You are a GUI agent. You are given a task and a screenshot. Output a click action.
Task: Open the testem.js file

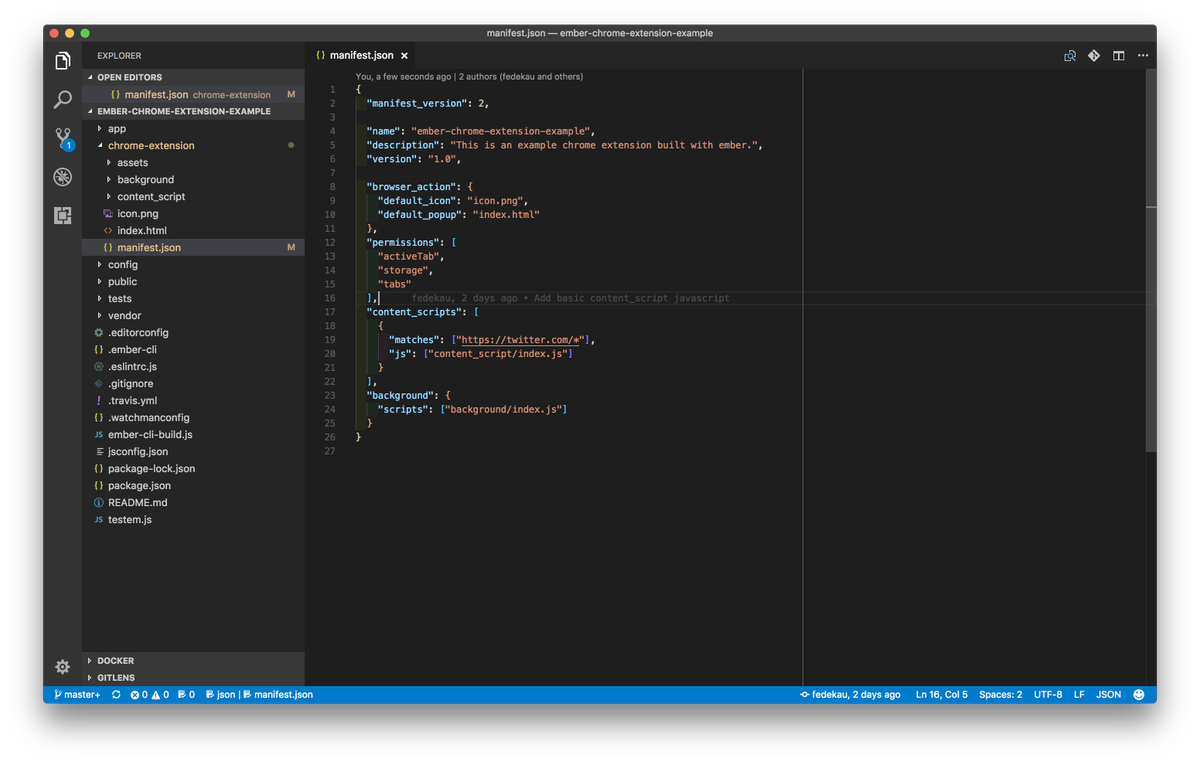coord(193,520)
